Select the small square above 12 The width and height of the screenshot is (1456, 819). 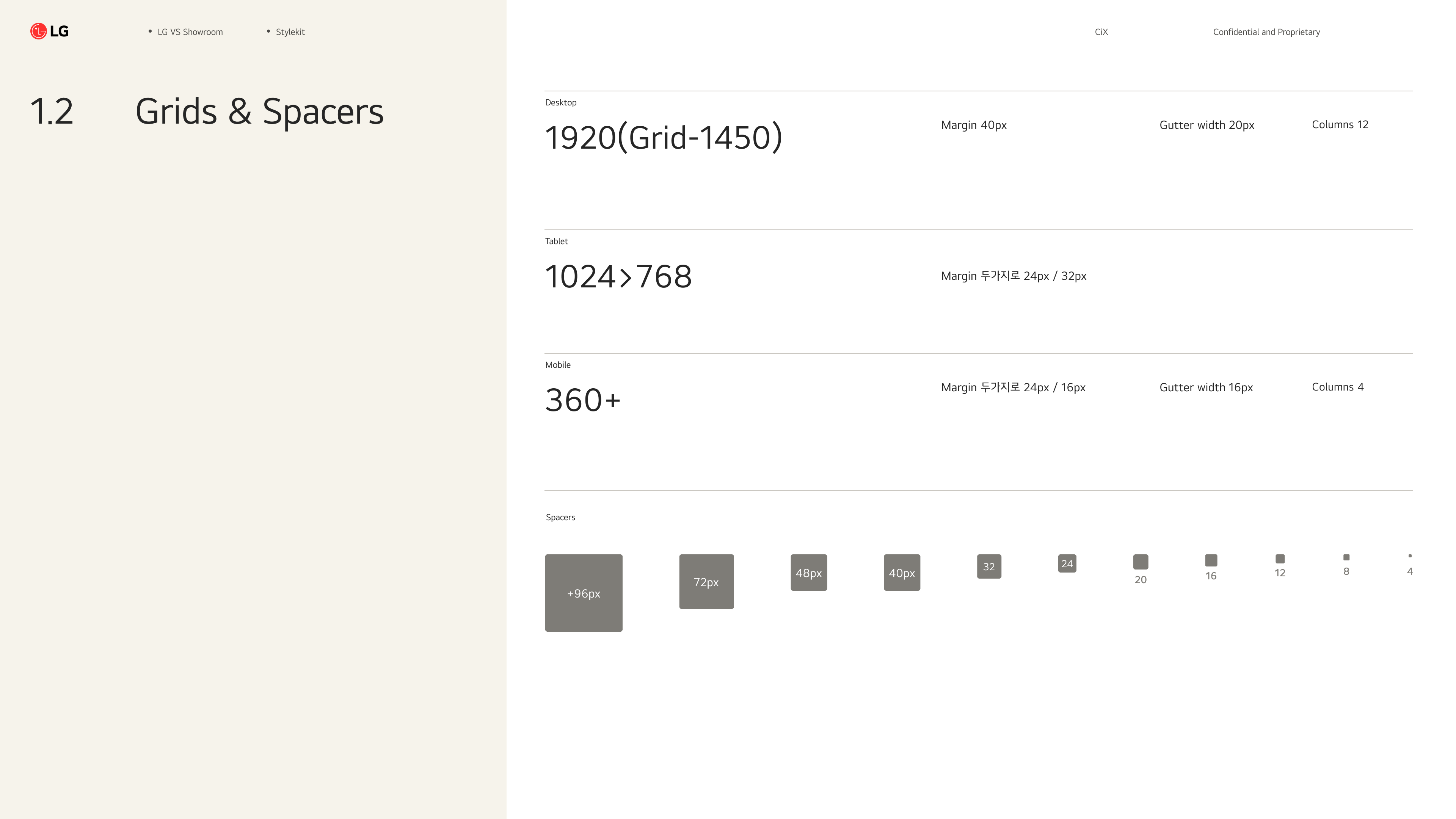1280,559
